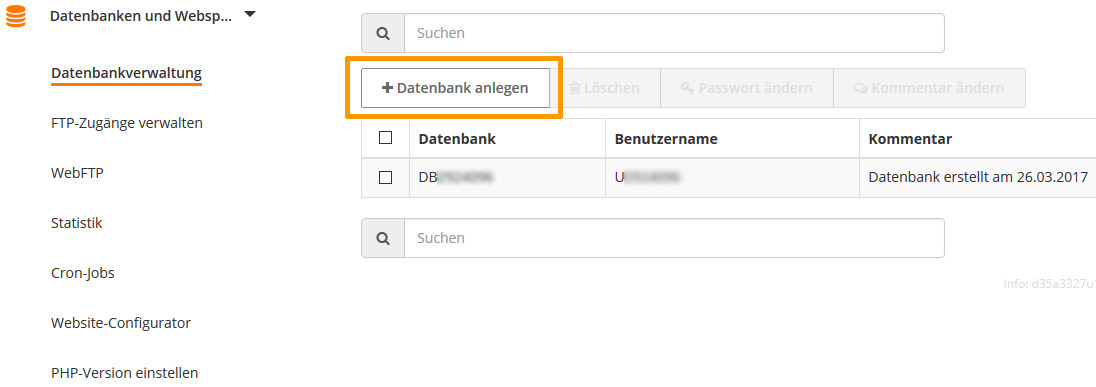This screenshot has width=1096, height=387.
Task: Select Statistik in the sidebar
Action: click(x=77, y=224)
